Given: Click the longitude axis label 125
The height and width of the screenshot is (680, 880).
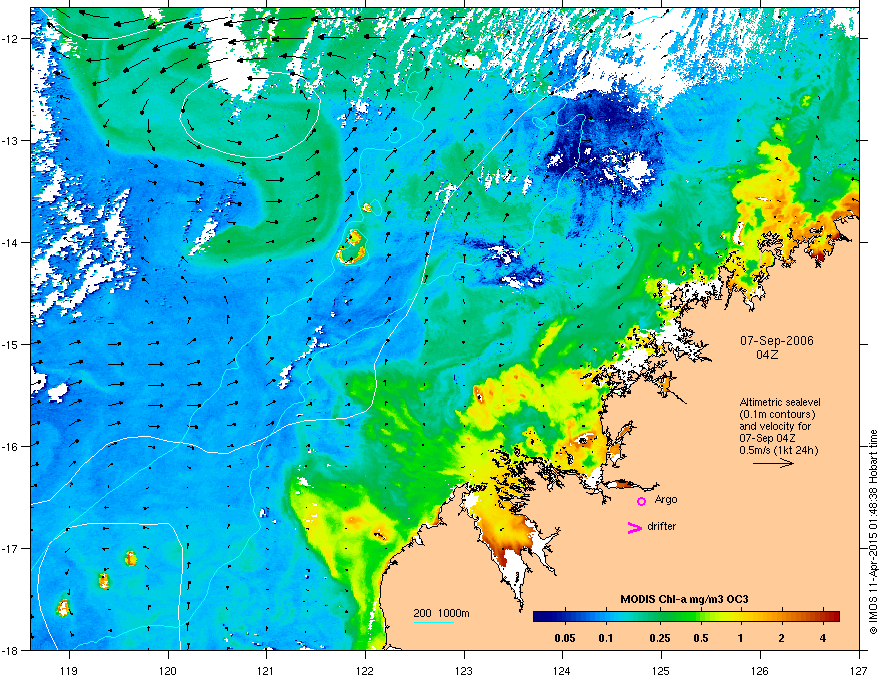Looking at the screenshot, I should tap(661, 670).
